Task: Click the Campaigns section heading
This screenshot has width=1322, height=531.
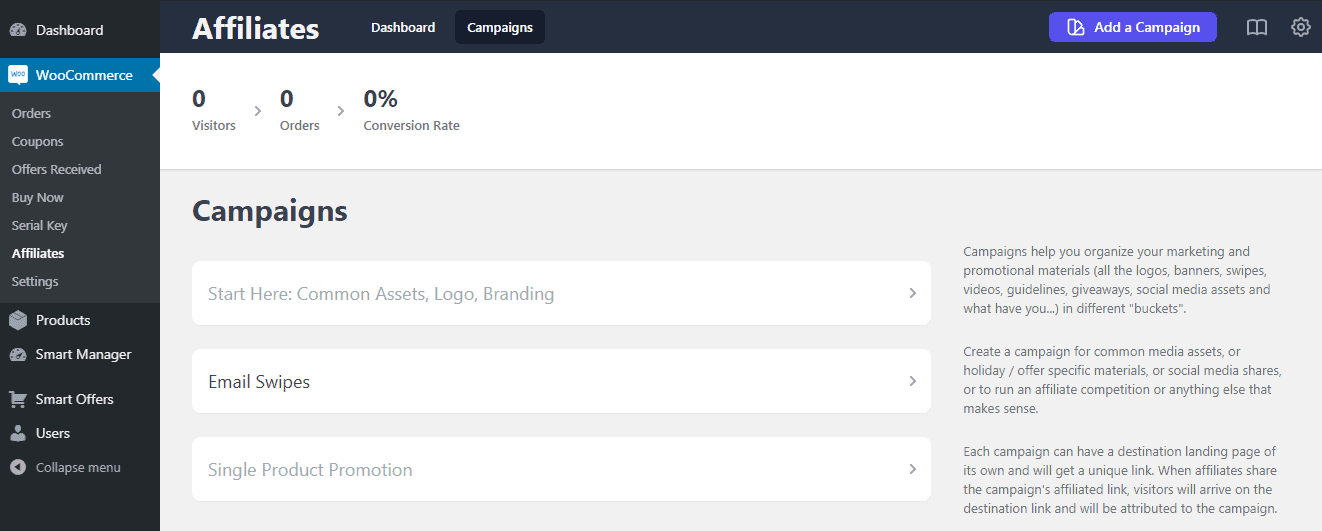Action: 270,211
